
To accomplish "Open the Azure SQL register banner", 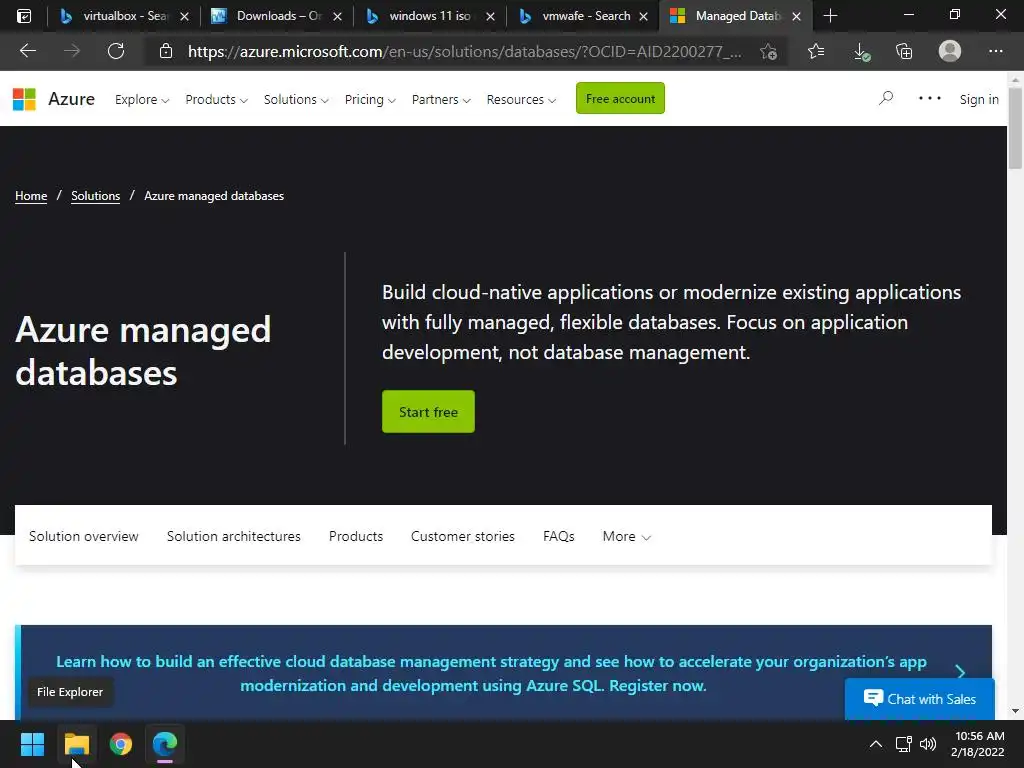I will [491, 673].
